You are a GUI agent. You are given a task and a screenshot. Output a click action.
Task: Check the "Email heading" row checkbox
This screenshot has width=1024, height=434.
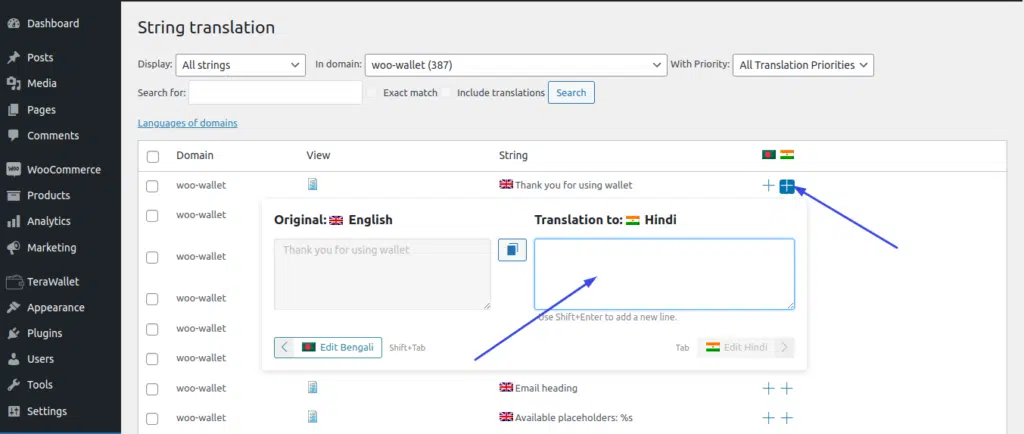click(152, 389)
